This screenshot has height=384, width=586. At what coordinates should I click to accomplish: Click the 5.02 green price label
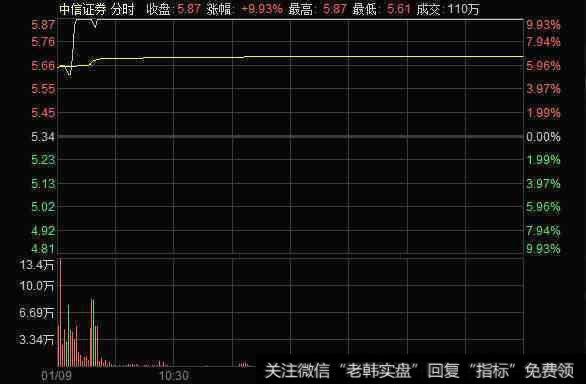[43, 207]
